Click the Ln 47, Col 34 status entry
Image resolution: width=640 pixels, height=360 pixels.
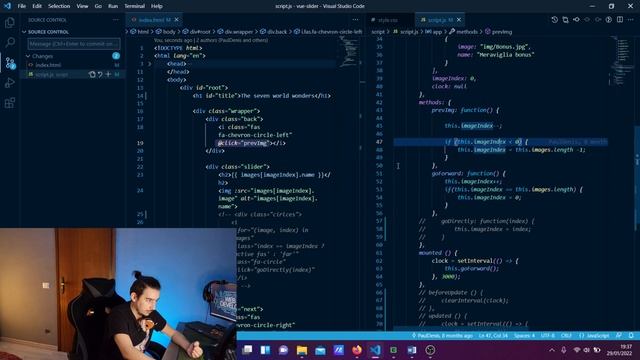493,336
